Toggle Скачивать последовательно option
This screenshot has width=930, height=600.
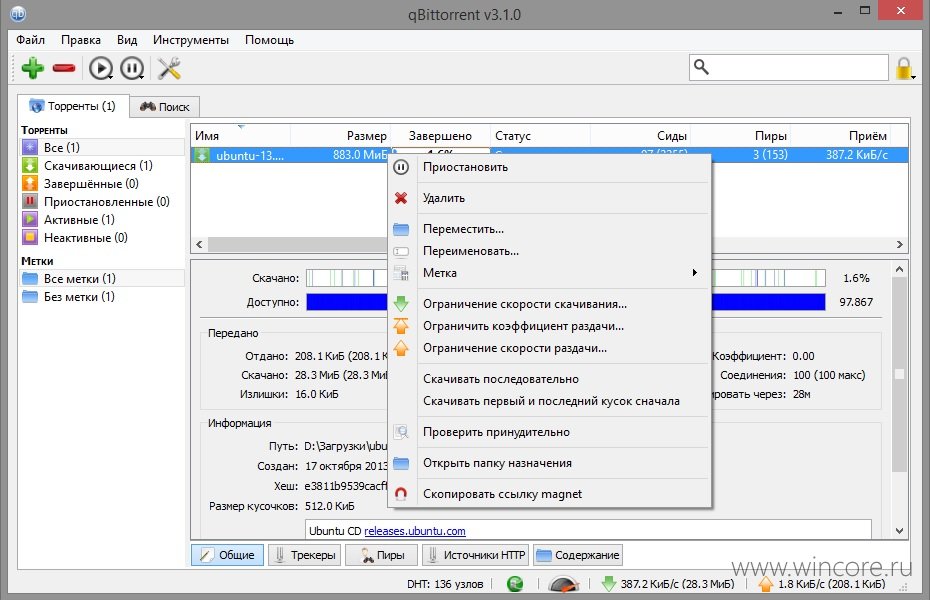click(550, 379)
